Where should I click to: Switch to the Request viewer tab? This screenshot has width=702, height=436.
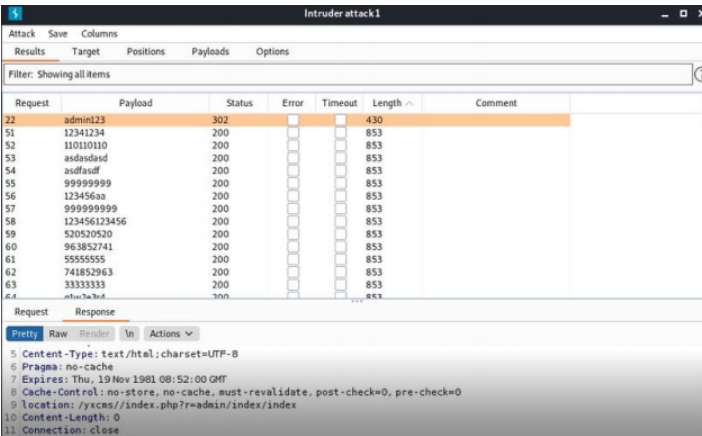pyautogui.click(x=31, y=312)
